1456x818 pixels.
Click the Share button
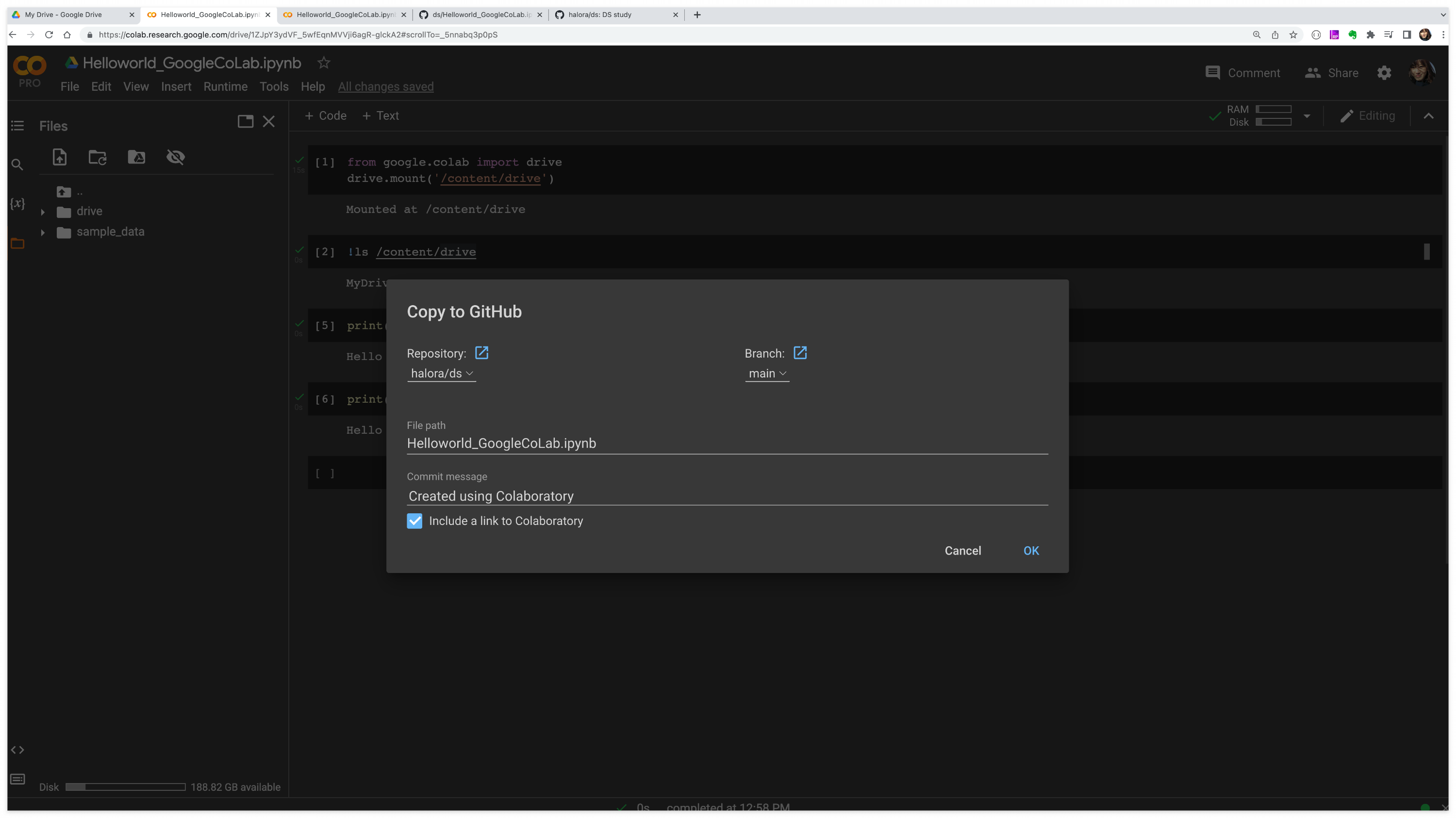pyautogui.click(x=1331, y=73)
